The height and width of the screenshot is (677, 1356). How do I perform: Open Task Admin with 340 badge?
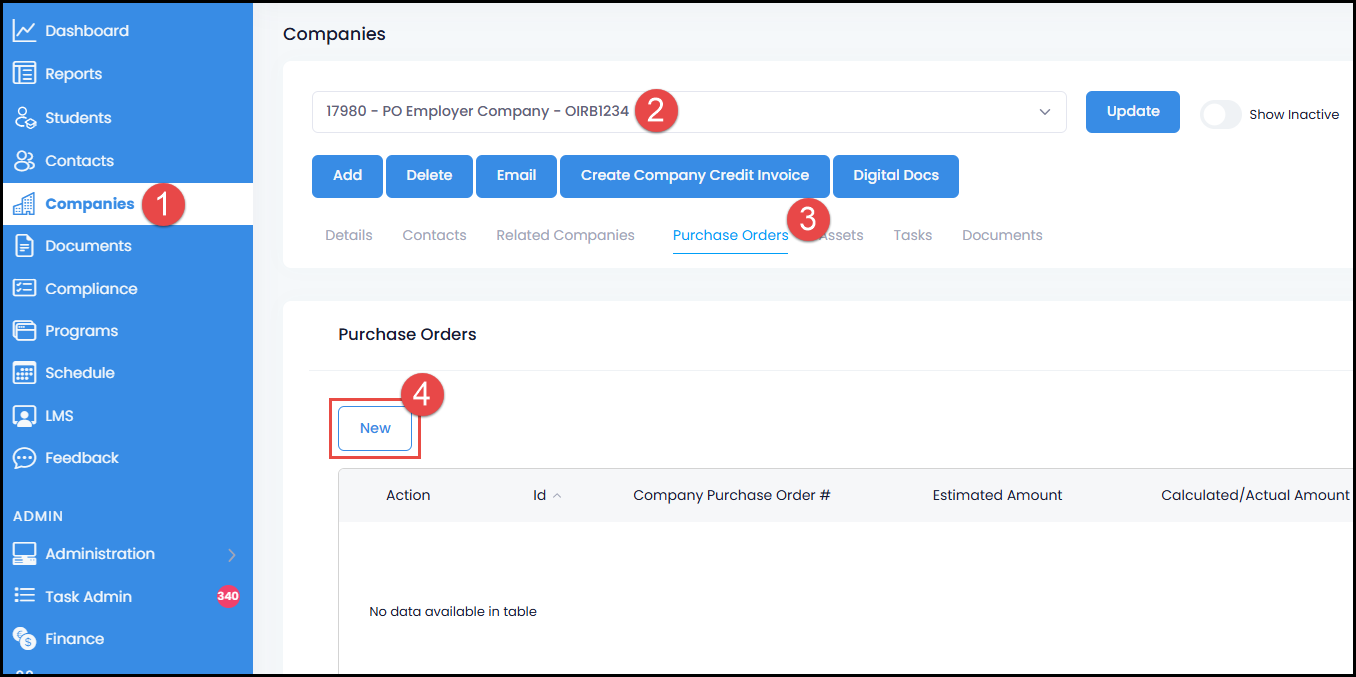[88, 597]
